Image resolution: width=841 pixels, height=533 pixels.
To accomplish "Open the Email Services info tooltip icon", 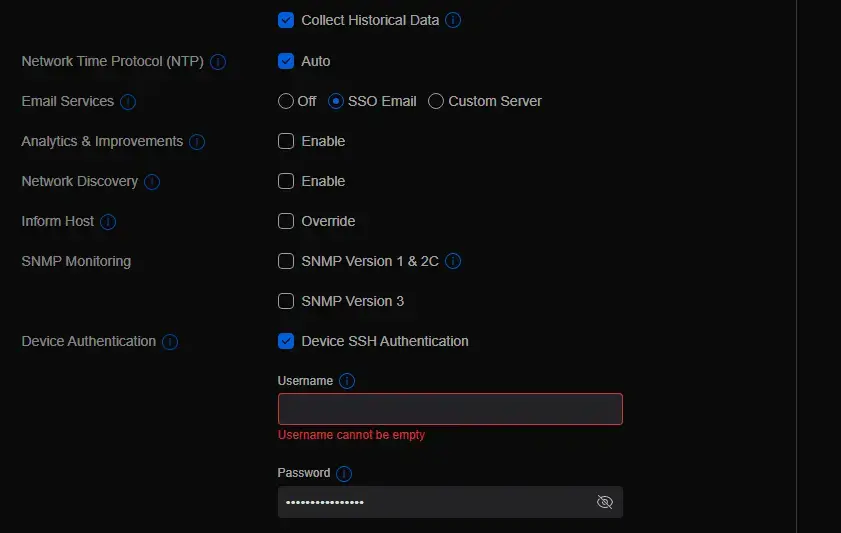I will tap(128, 102).
